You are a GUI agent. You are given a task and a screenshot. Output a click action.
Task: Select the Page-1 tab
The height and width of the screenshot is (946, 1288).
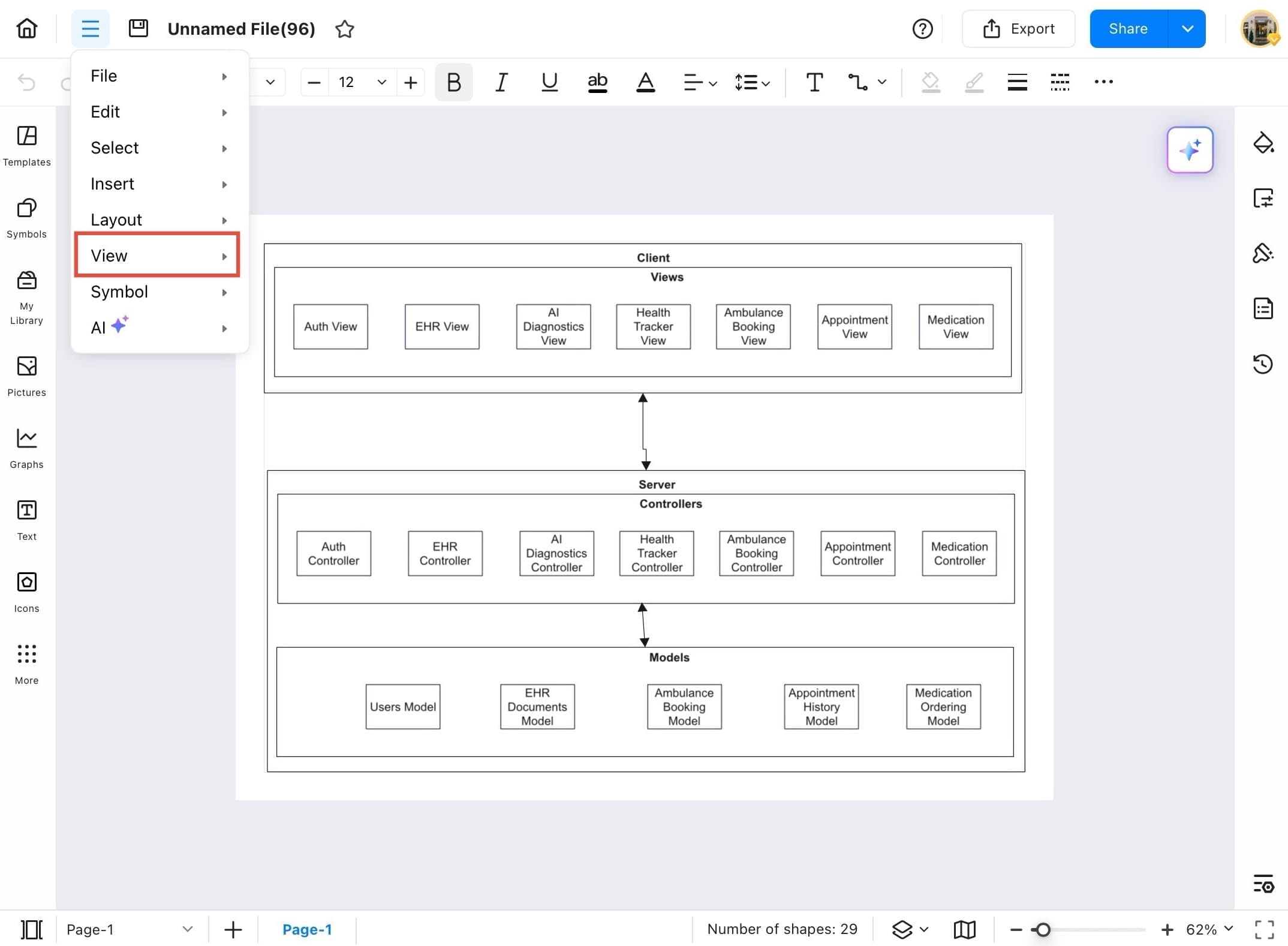tap(307, 929)
